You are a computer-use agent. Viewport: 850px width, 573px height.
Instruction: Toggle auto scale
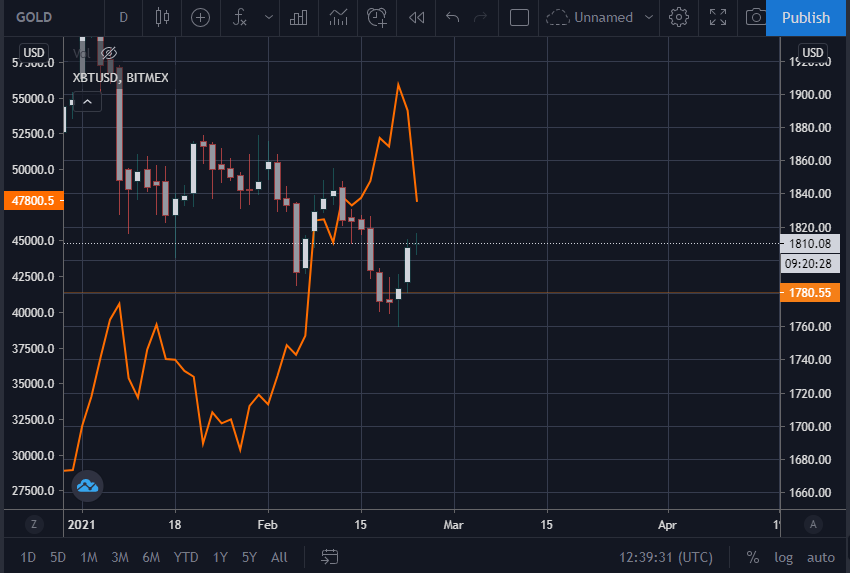coord(821,557)
